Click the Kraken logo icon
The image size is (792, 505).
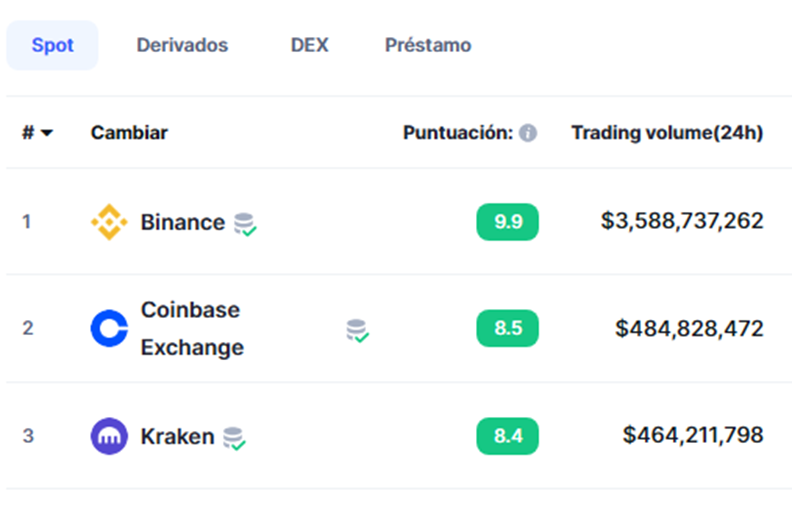109,436
